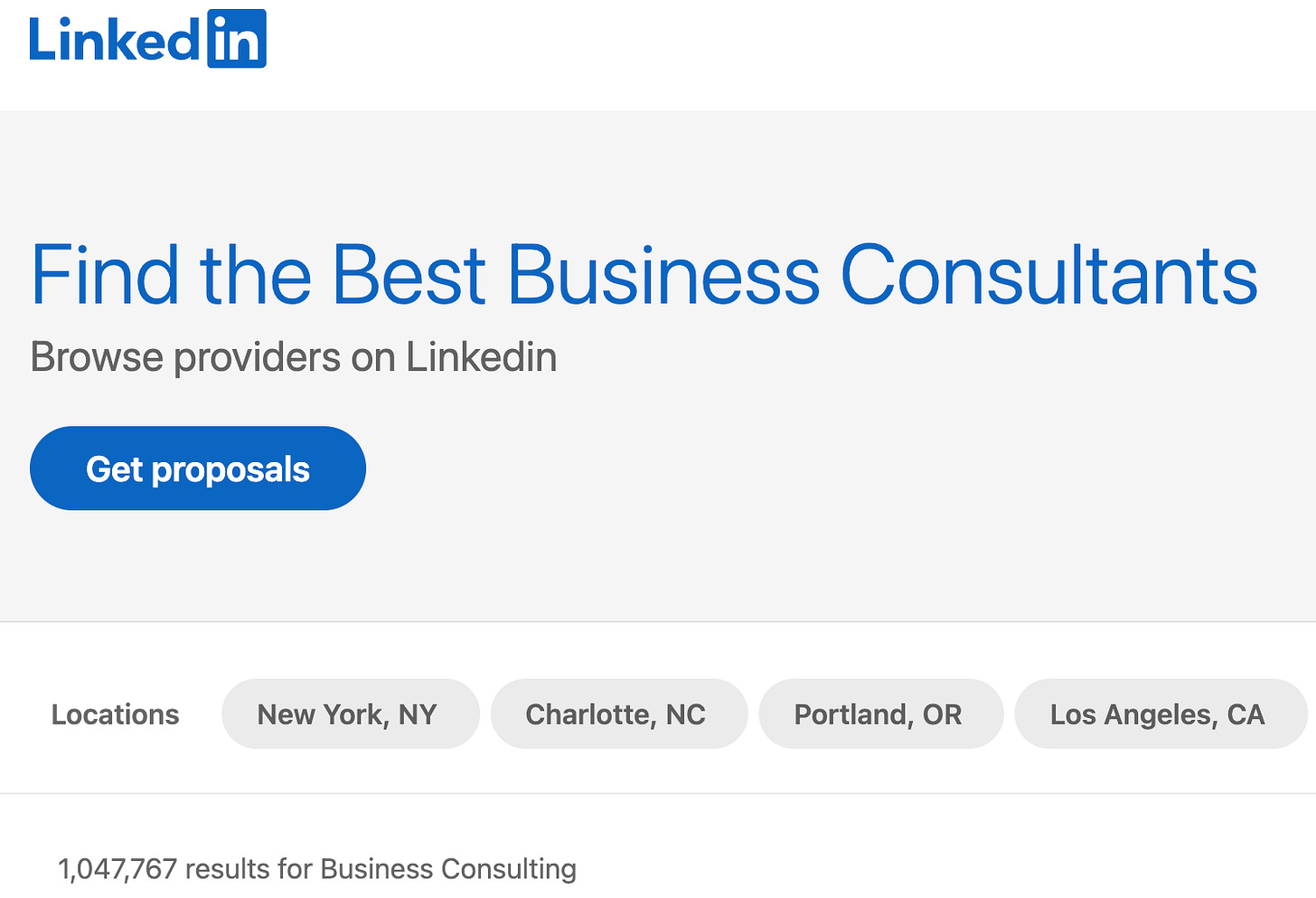Click the Locations label
1316x898 pixels.
pyautogui.click(x=116, y=714)
